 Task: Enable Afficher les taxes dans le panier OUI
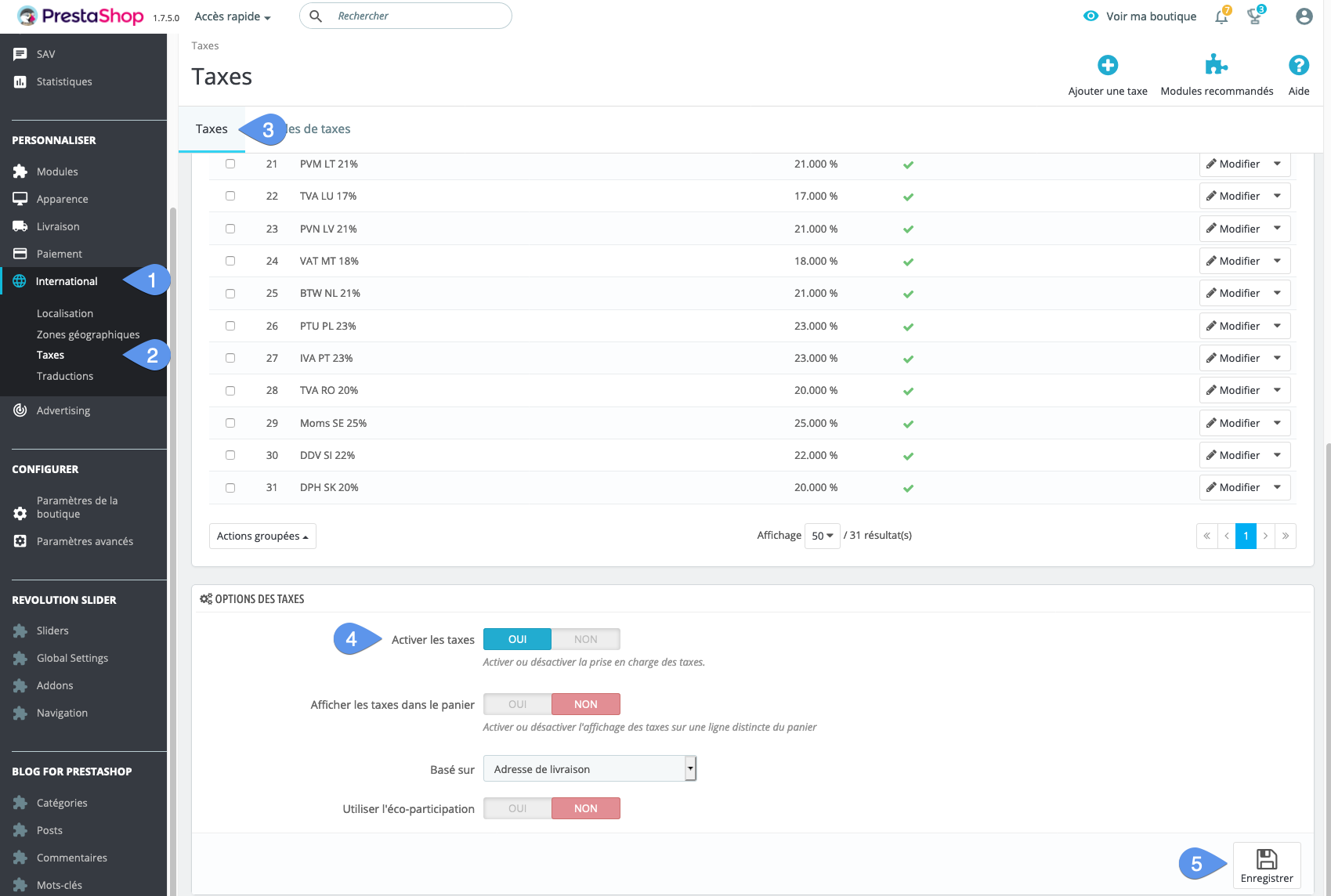518,704
